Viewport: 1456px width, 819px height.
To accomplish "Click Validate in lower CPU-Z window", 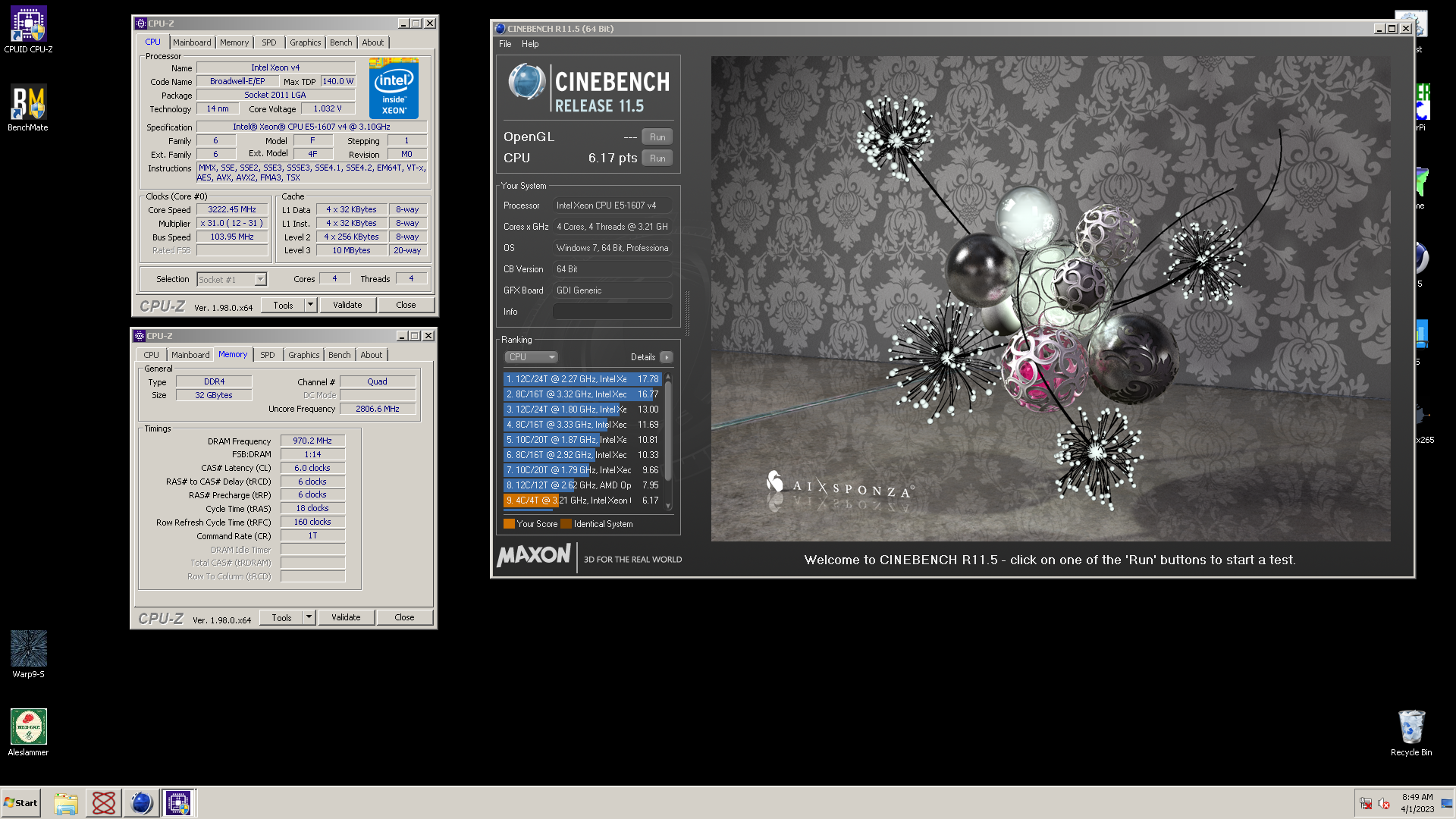I will pos(346,617).
